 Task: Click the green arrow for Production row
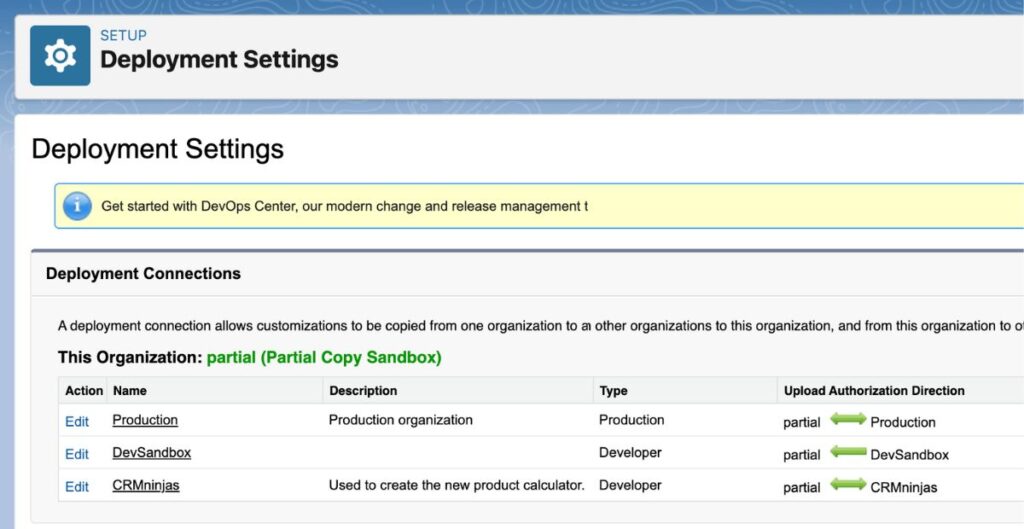(x=848, y=419)
